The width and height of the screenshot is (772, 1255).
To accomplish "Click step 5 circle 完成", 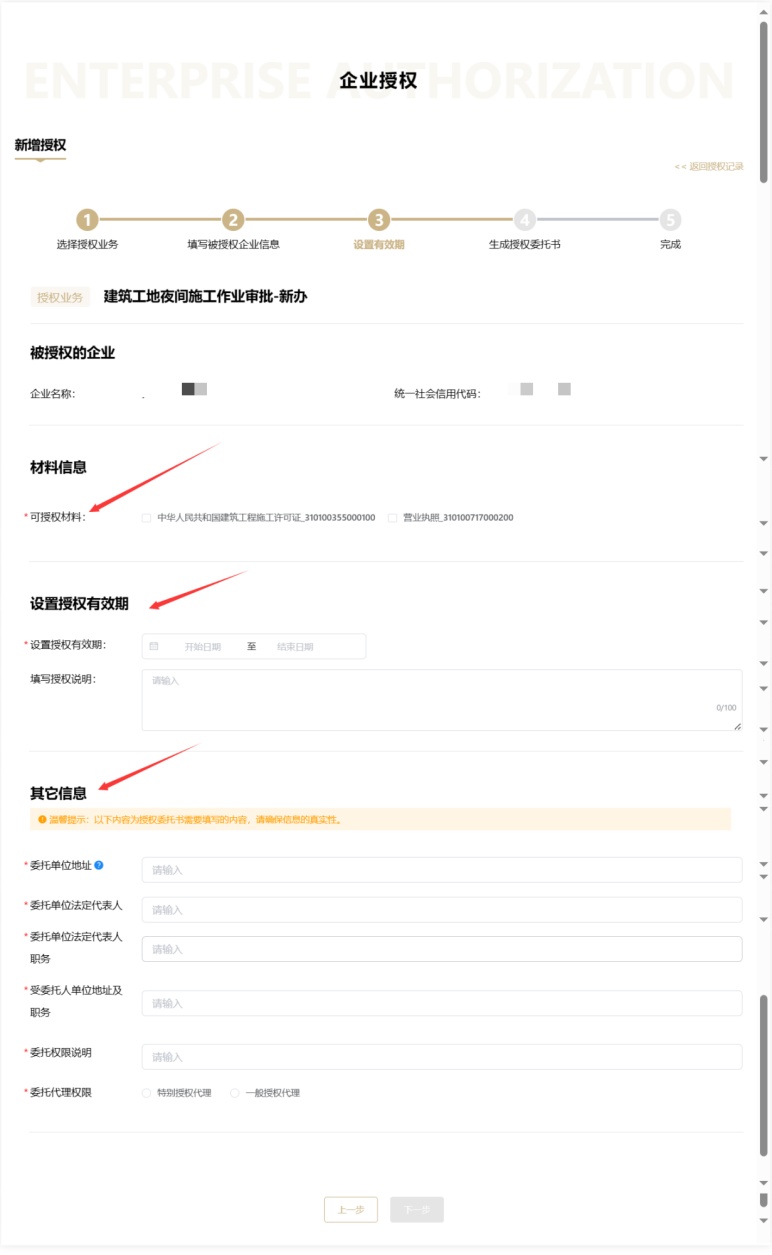I will 670,221.
